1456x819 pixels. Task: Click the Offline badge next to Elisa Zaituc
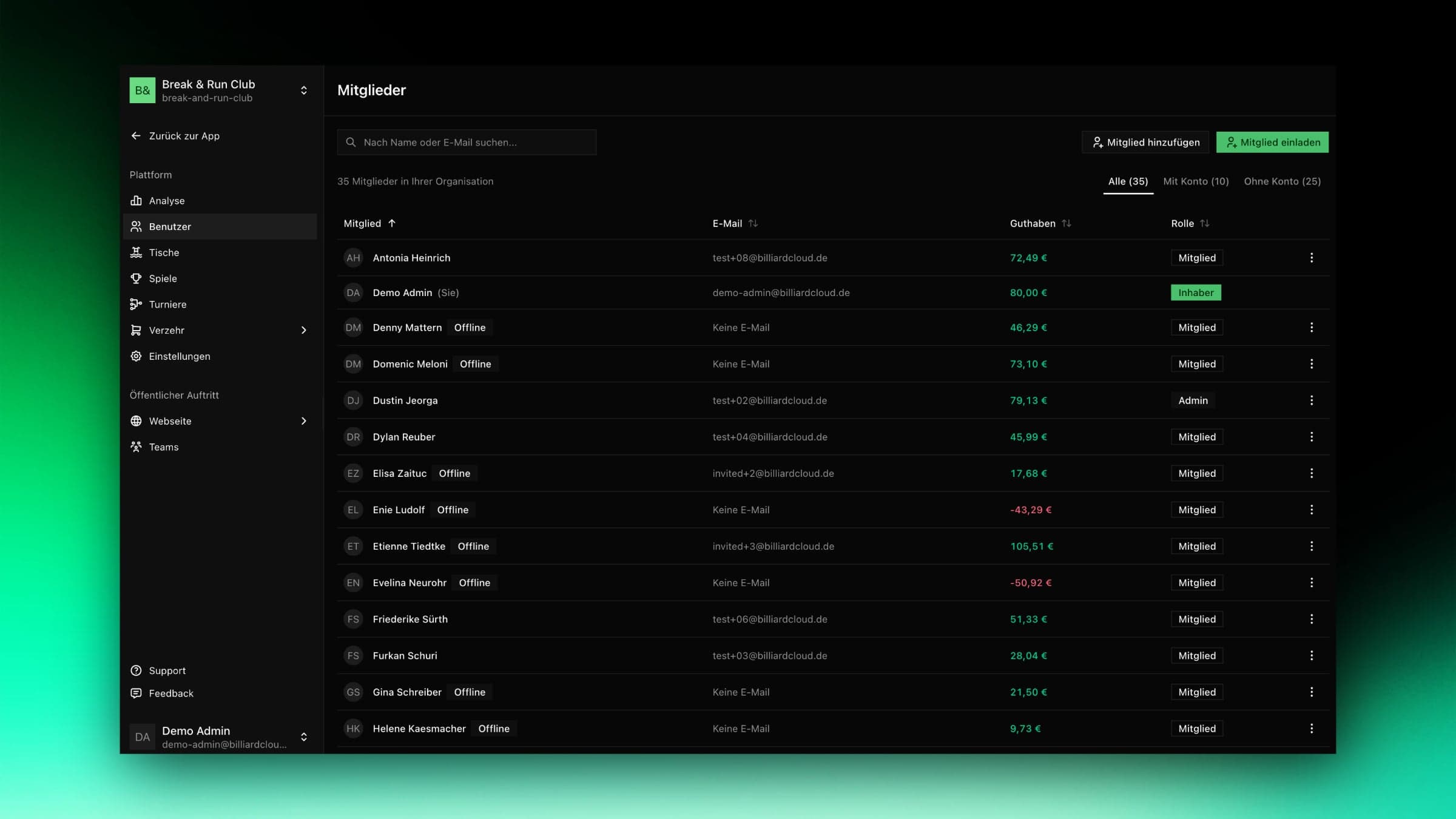(454, 473)
